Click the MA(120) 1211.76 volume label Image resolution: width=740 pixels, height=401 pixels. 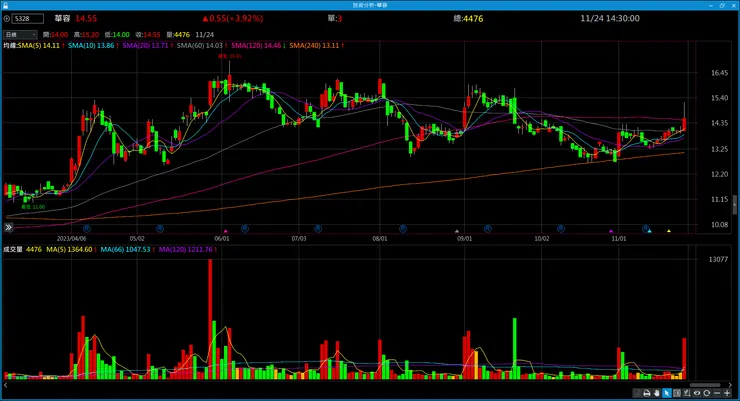186,250
